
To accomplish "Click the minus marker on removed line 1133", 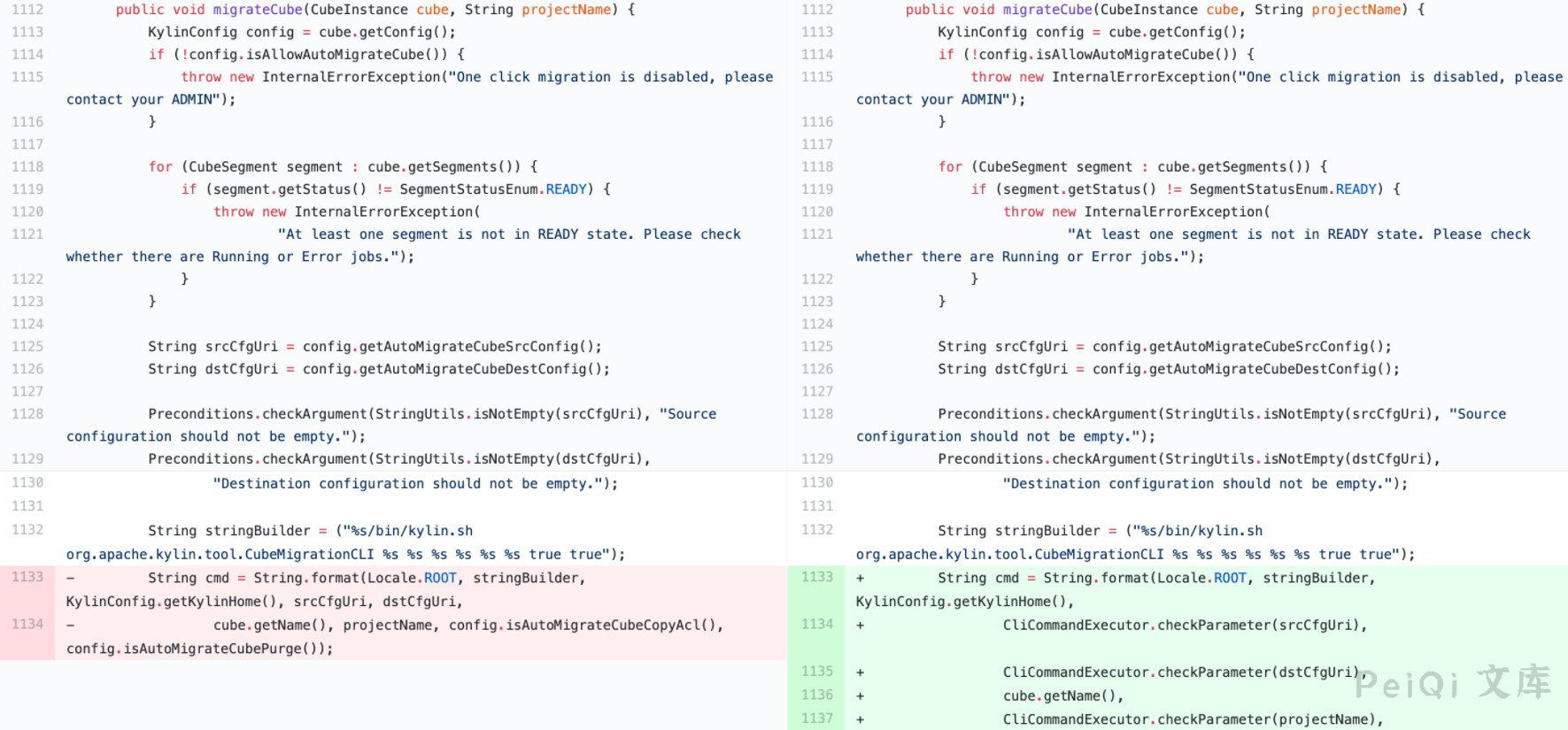I will tap(71, 578).
